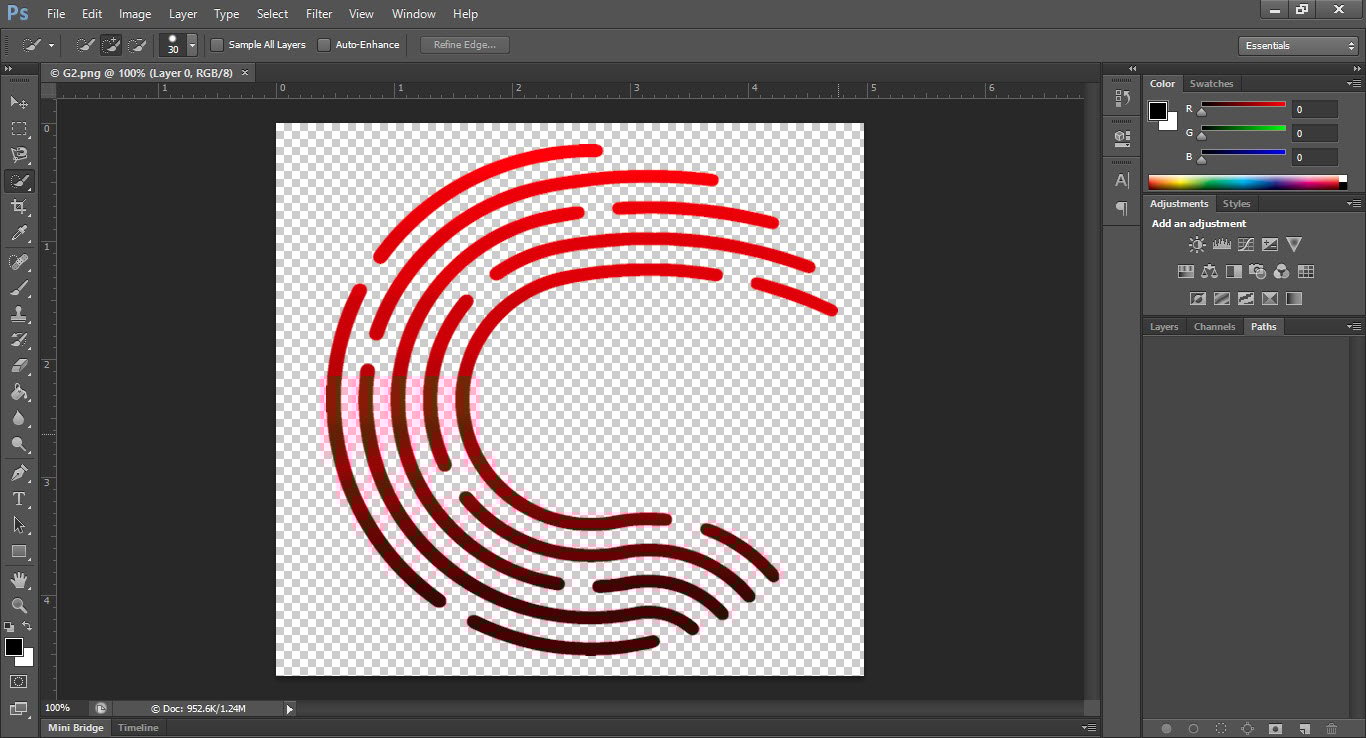Select the Paint Bucket tool
Screen dimensions: 1366x738
point(19,392)
